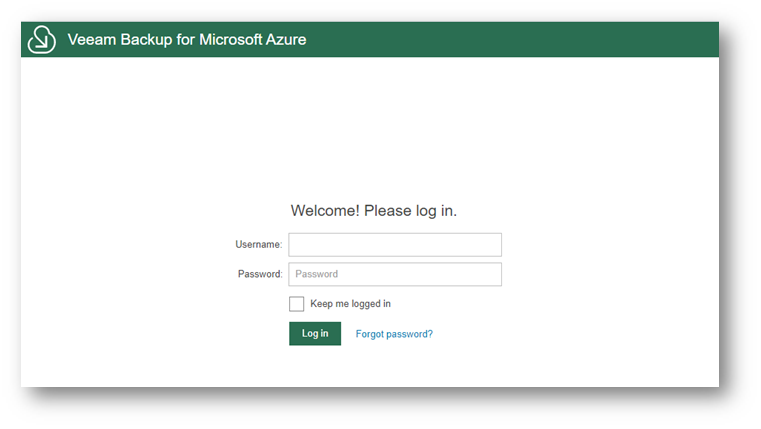Click the green Log in button

click(x=315, y=333)
